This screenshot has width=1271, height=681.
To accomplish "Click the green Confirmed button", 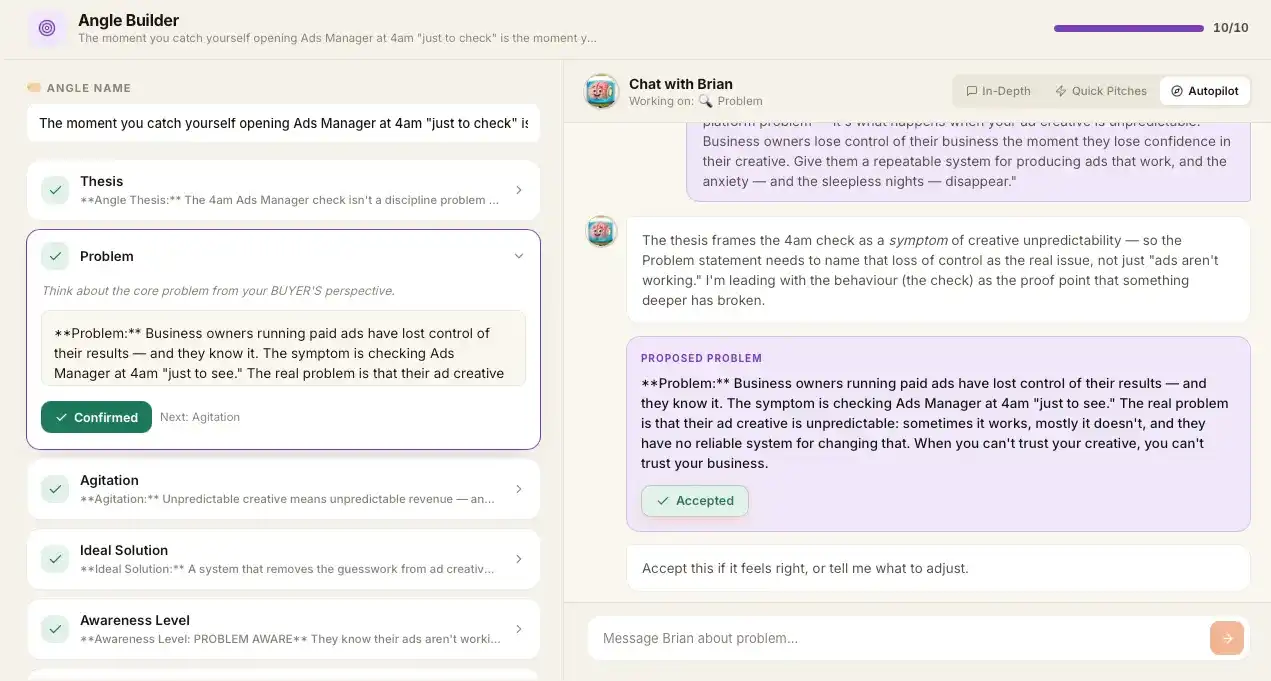I will (x=96, y=417).
